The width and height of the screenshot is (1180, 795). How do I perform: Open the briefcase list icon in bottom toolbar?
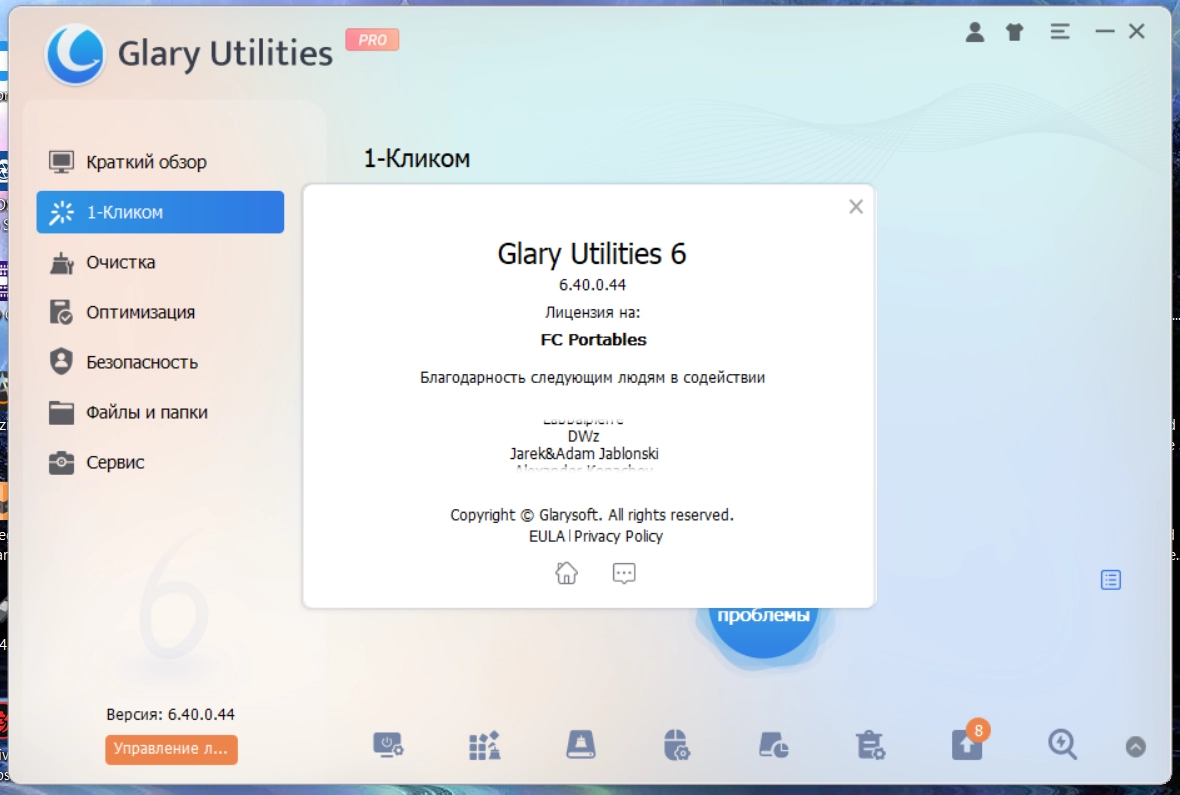[870, 745]
